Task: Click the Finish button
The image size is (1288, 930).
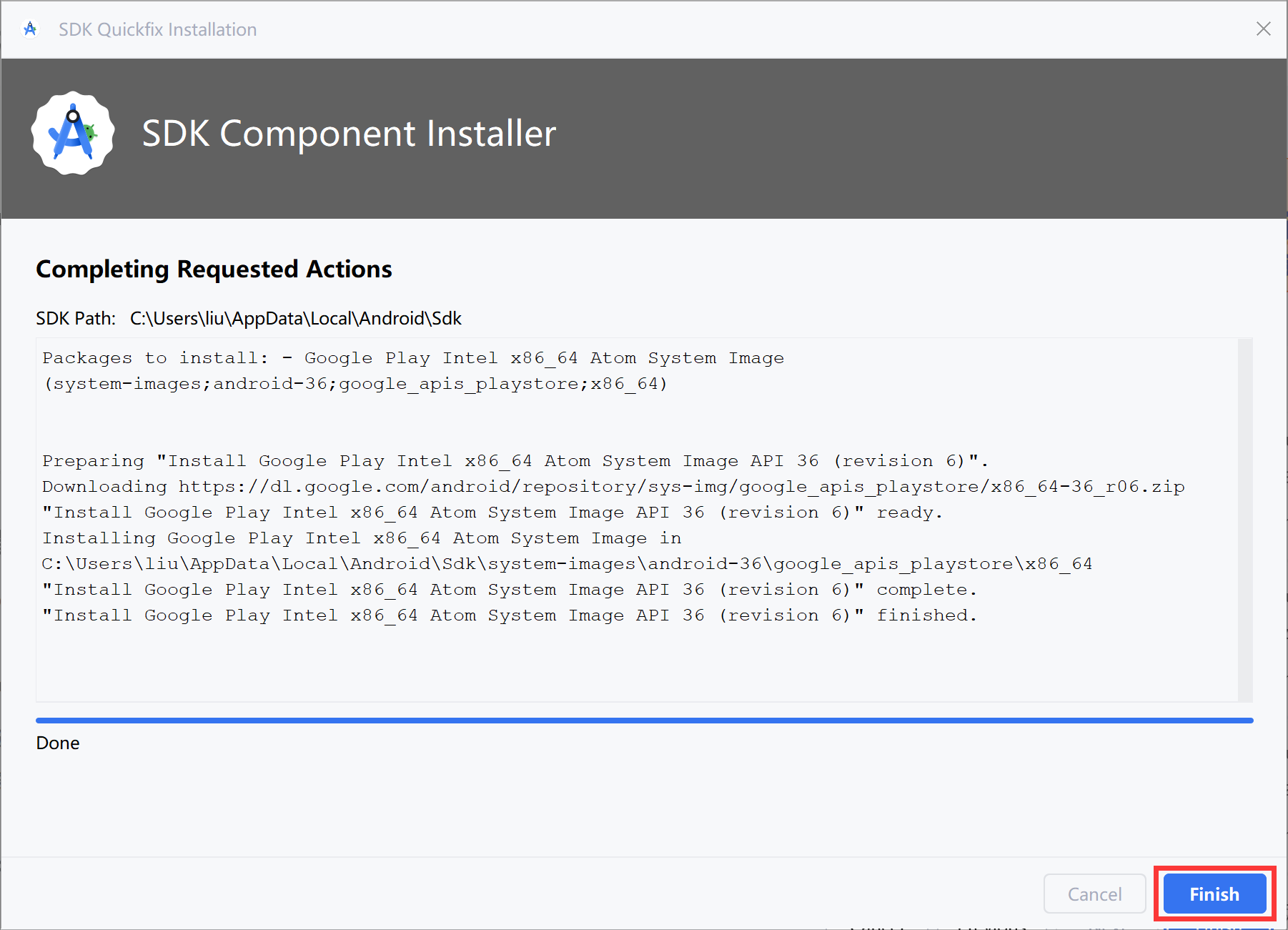Action: click(1214, 894)
